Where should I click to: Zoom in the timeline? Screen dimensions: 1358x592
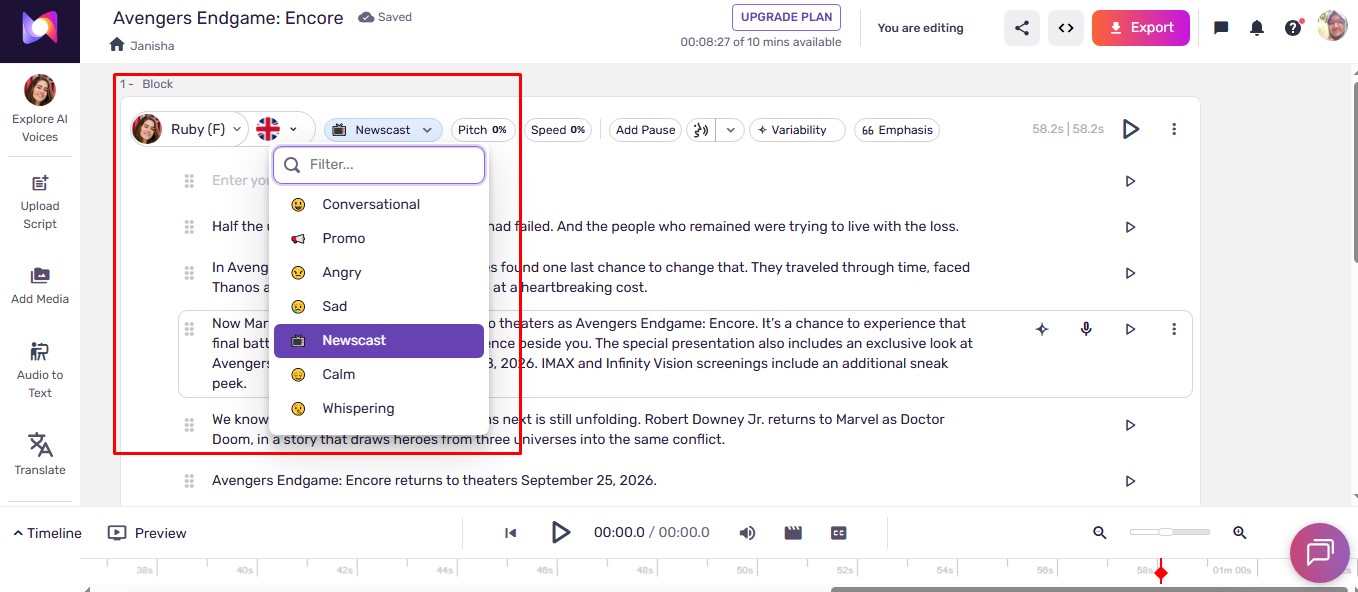[1240, 533]
